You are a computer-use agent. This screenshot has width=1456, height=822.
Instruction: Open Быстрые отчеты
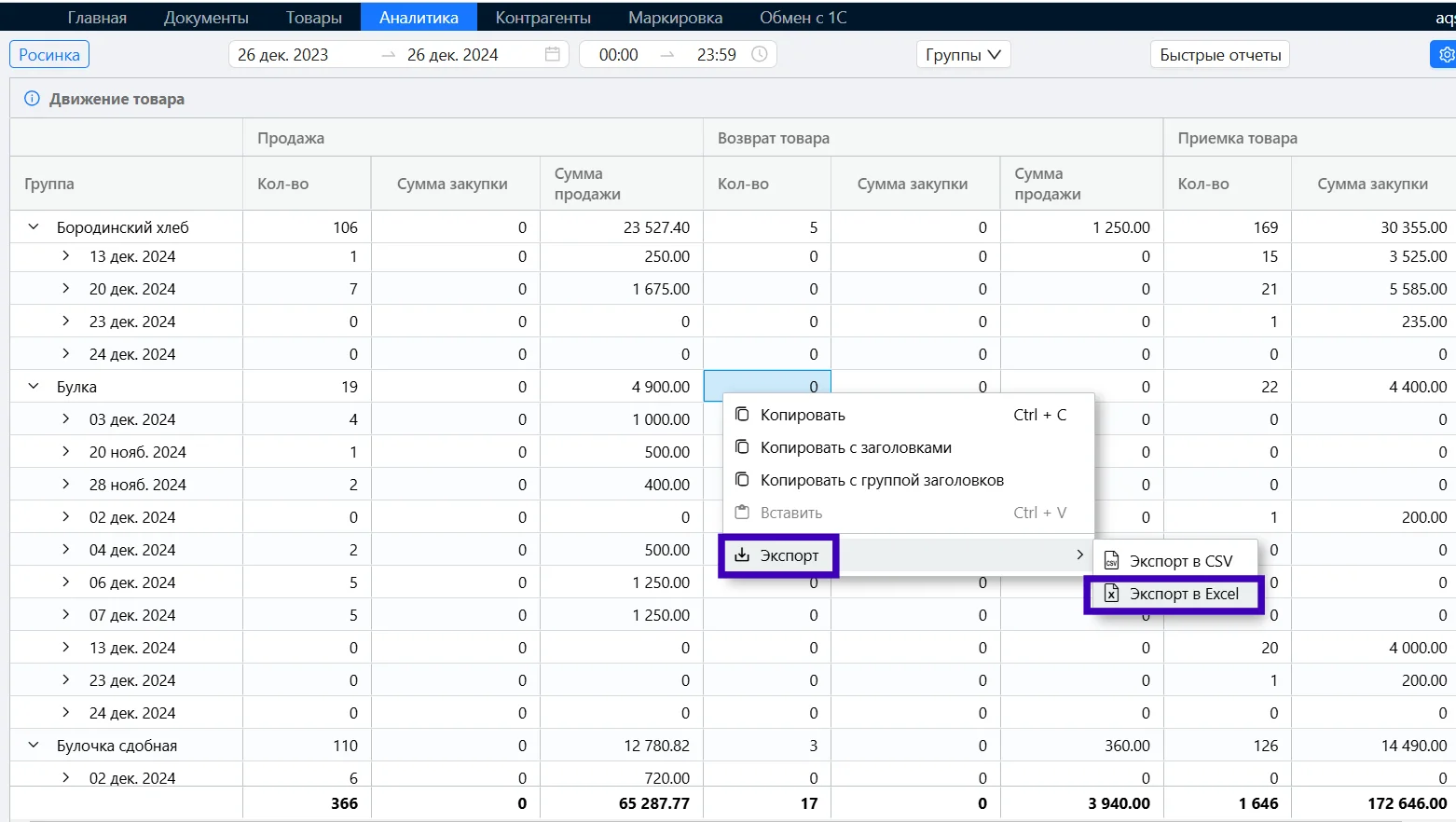(x=1220, y=55)
